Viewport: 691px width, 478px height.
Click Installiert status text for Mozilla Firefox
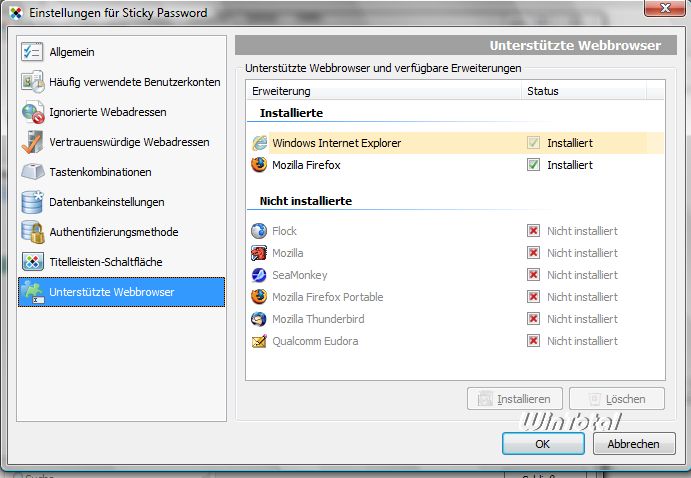click(x=570, y=165)
